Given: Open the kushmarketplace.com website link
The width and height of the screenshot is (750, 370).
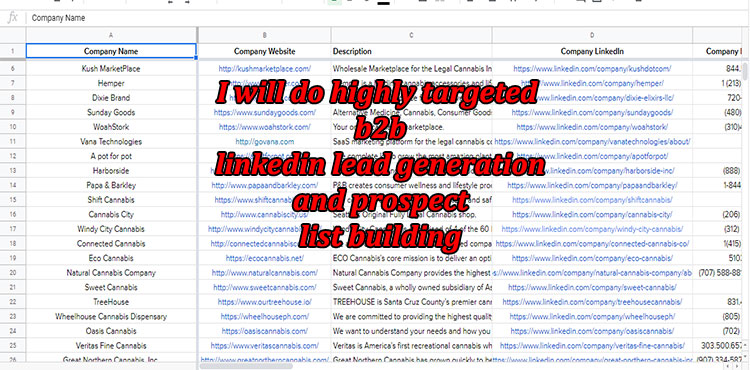Looking at the screenshot, I should (x=265, y=69).
